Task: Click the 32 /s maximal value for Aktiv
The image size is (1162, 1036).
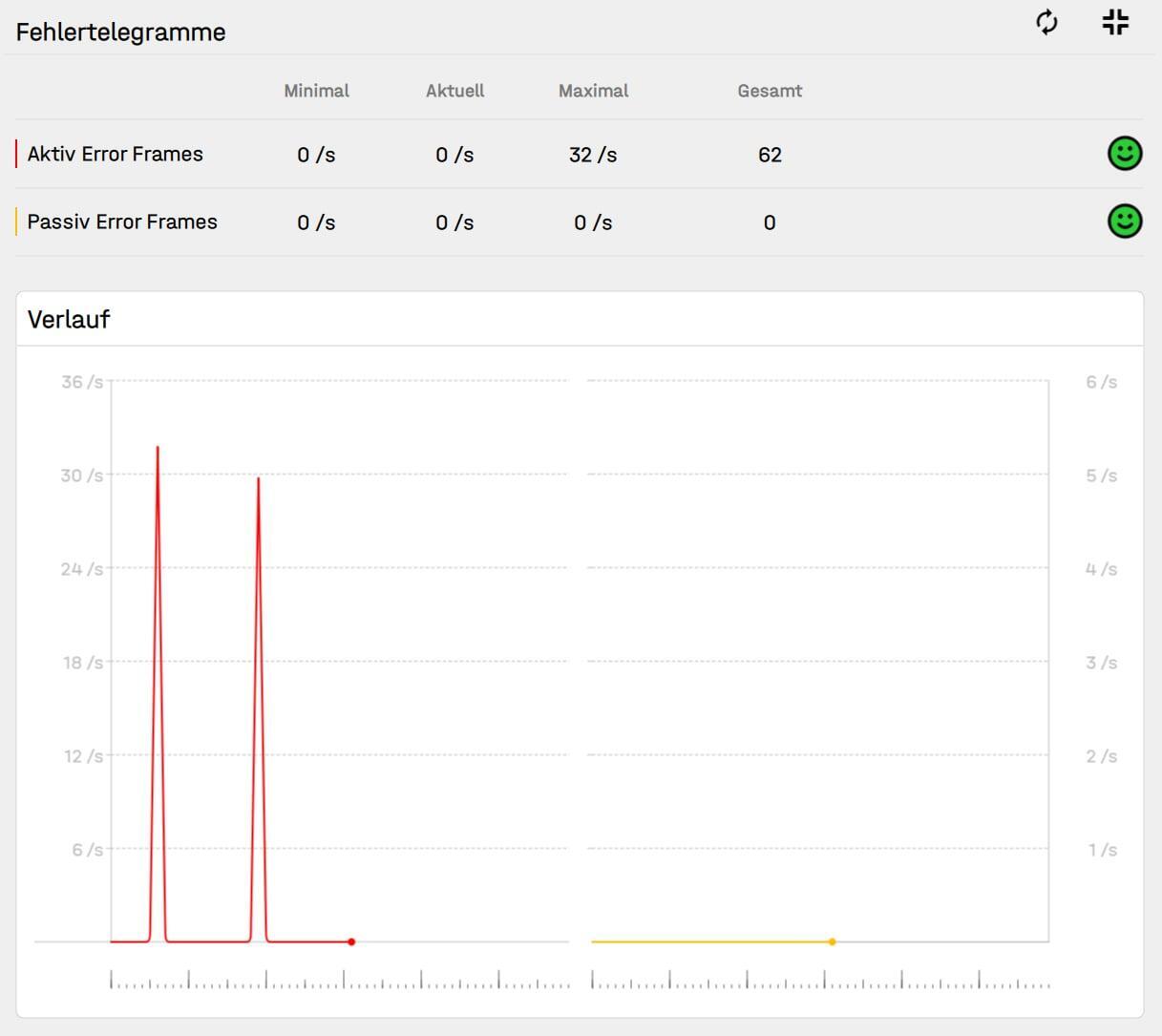Action: click(x=593, y=155)
